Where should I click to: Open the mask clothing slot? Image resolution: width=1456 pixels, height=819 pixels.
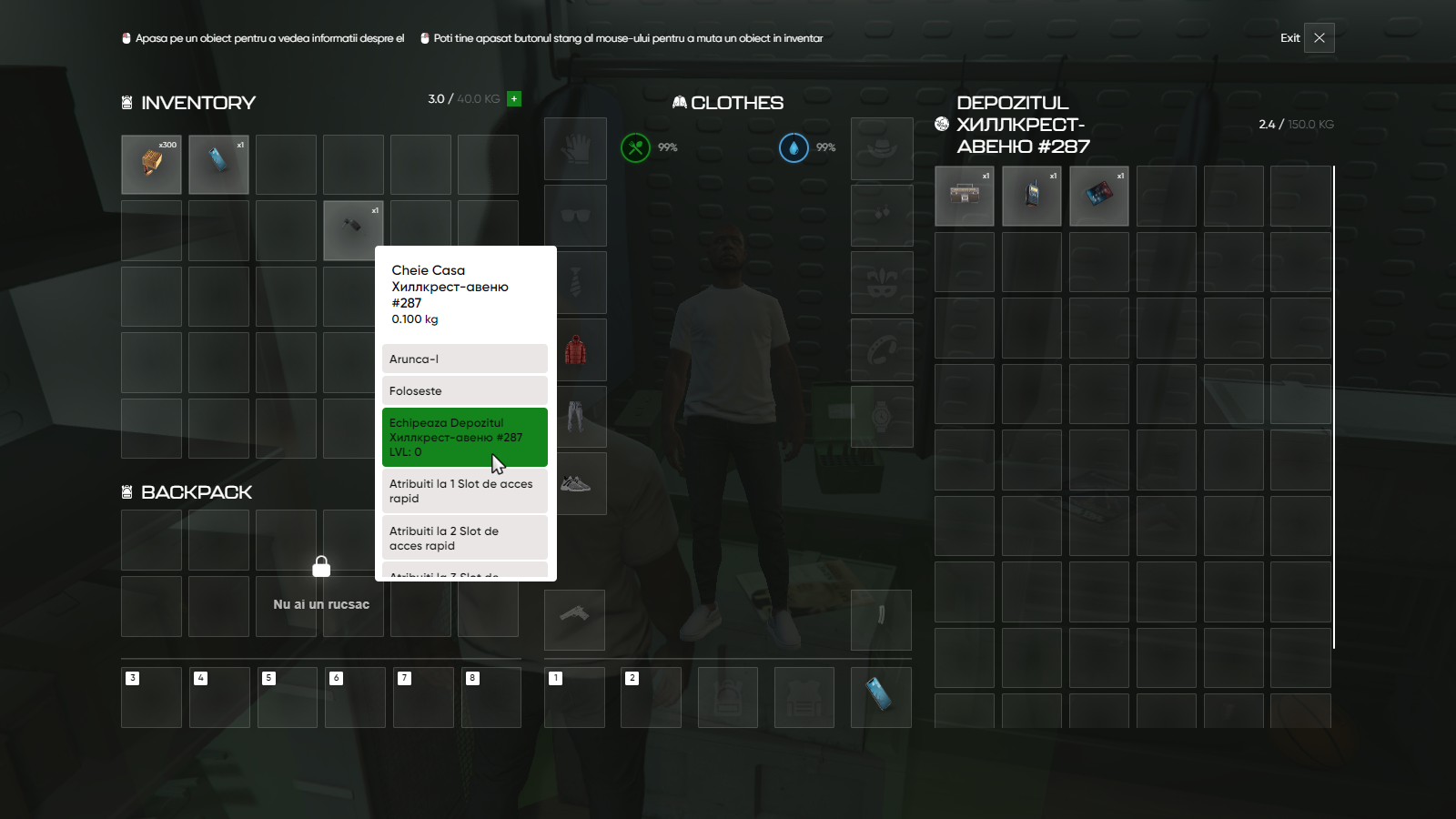(882, 282)
